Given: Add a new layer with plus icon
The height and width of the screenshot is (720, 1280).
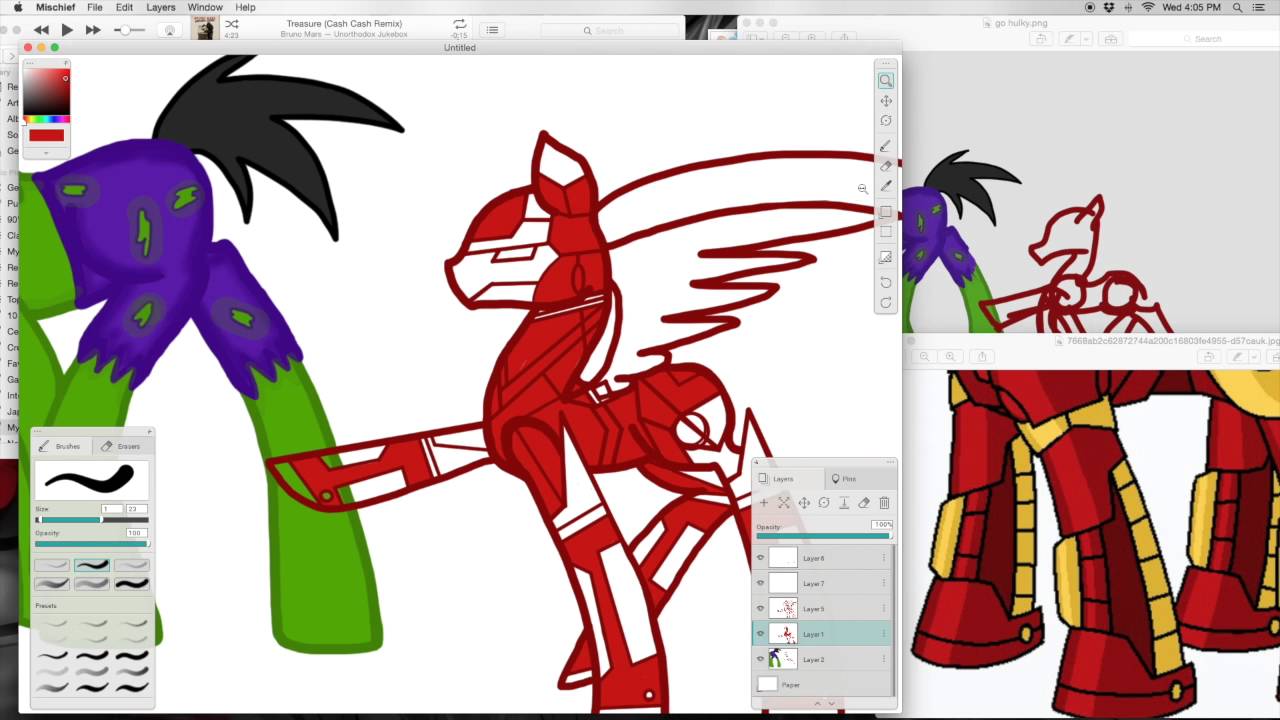Looking at the screenshot, I should coord(764,503).
